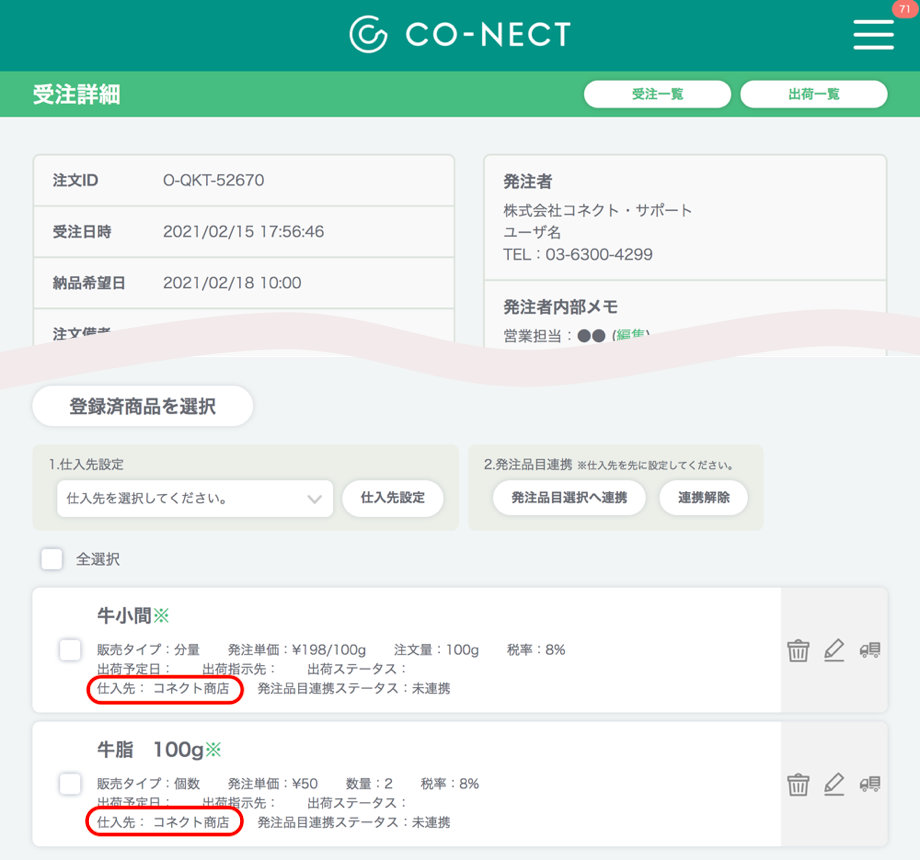This screenshot has height=860, width=920.
Task: Click the 登録済商品を選択 button
Action: [142, 406]
